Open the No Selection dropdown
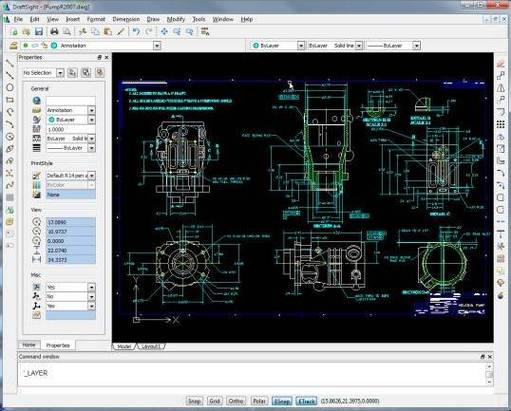This screenshot has width=511, height=411. tap(60, 73)
